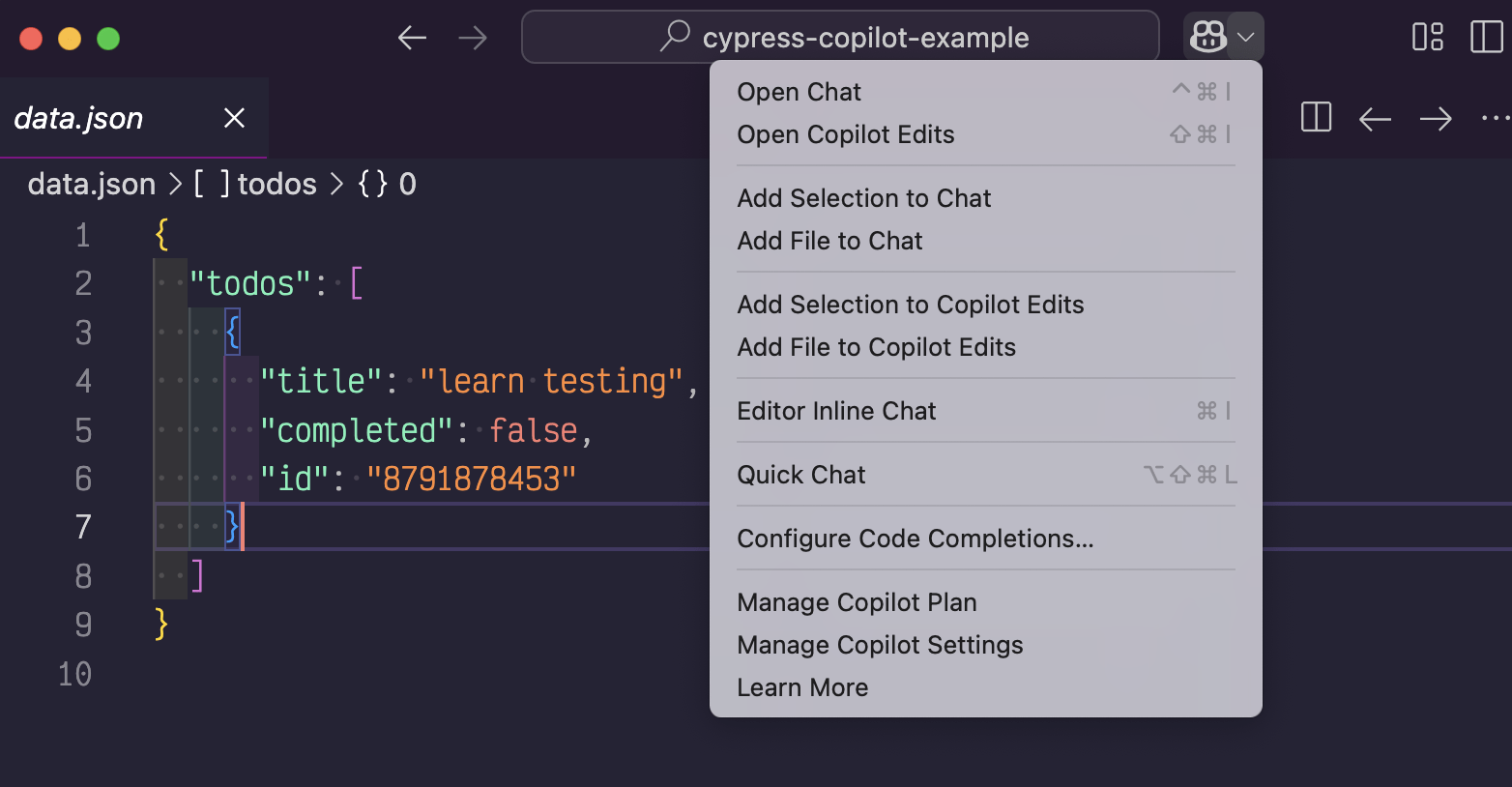Select Add File to Copilot Edits
1512x787 pixels.
986,347
